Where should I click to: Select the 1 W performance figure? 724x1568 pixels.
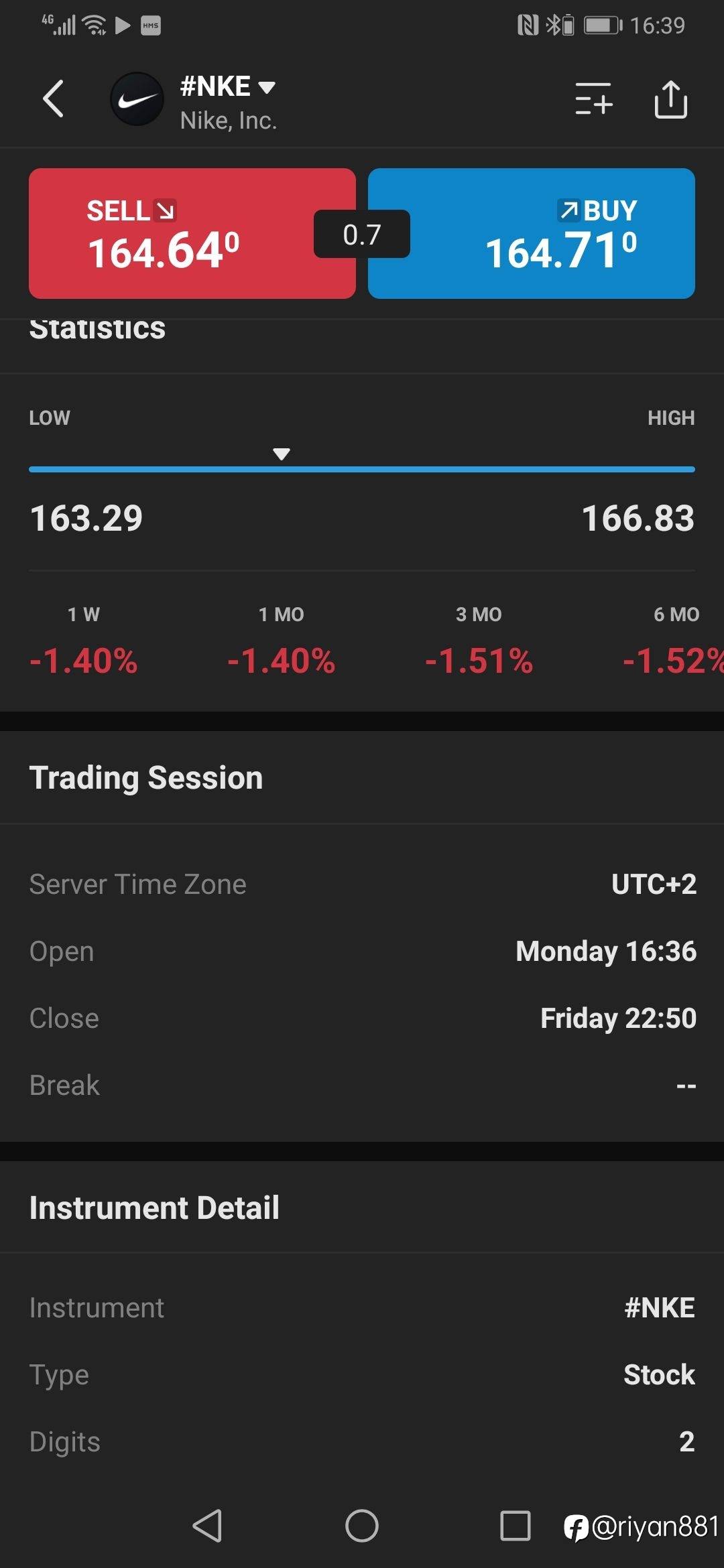pyautogui.click(x=84, y=661)
